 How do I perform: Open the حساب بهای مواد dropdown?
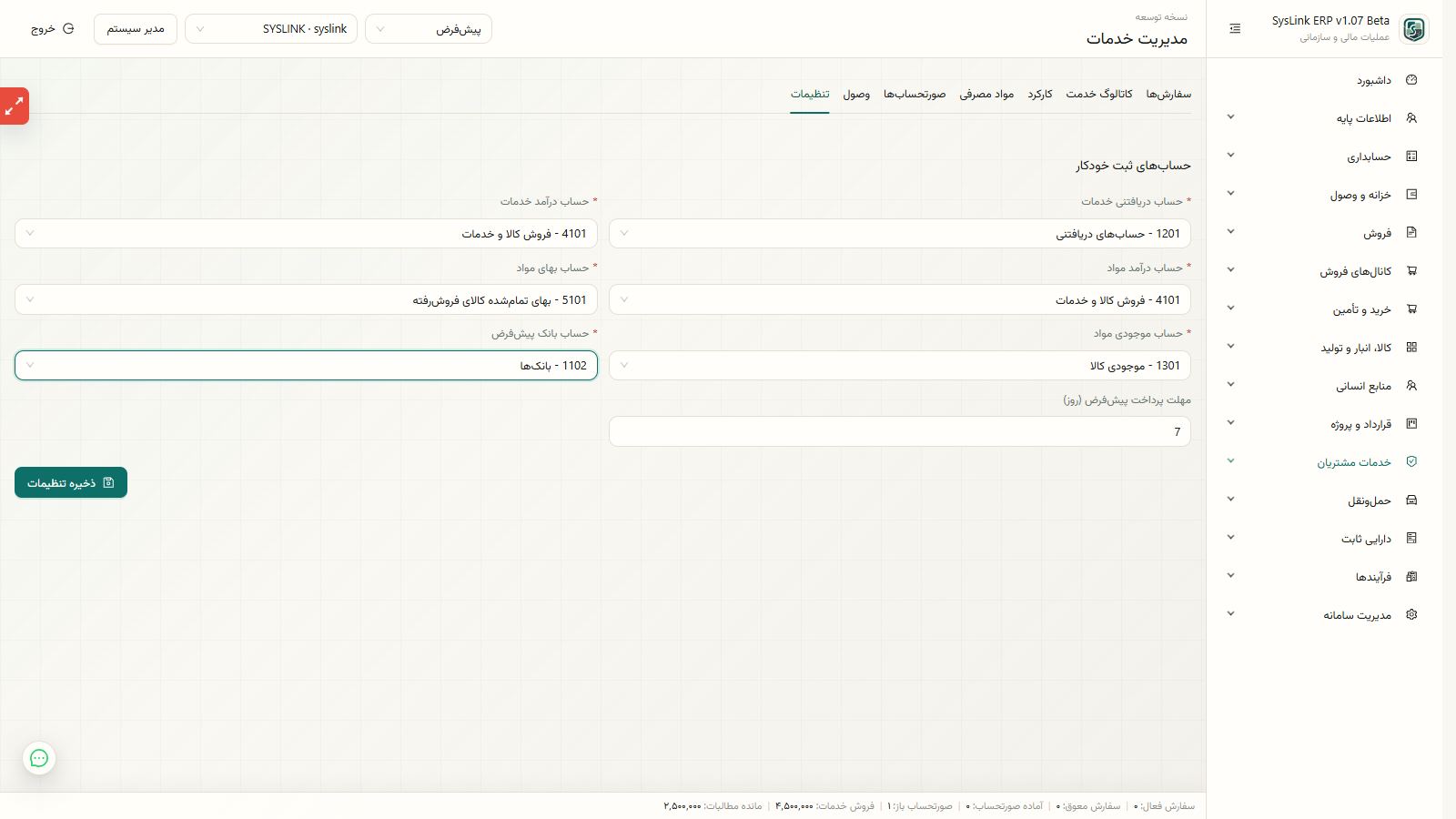[x=306, y=300]
